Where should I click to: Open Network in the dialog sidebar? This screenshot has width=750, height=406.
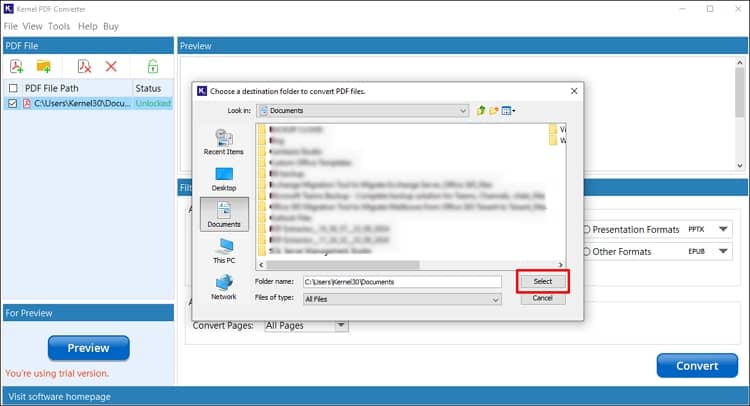[224, 287]
